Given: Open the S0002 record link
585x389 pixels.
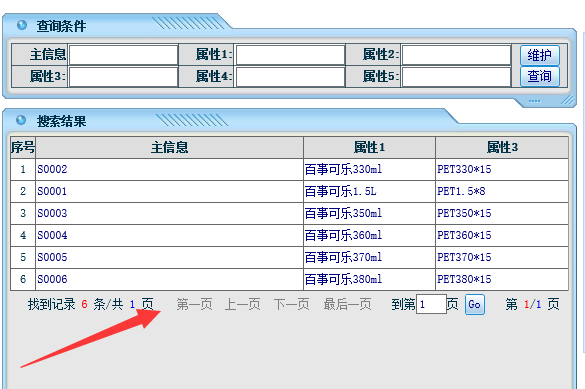Looking at the screenshot, I should coord(52,169).
